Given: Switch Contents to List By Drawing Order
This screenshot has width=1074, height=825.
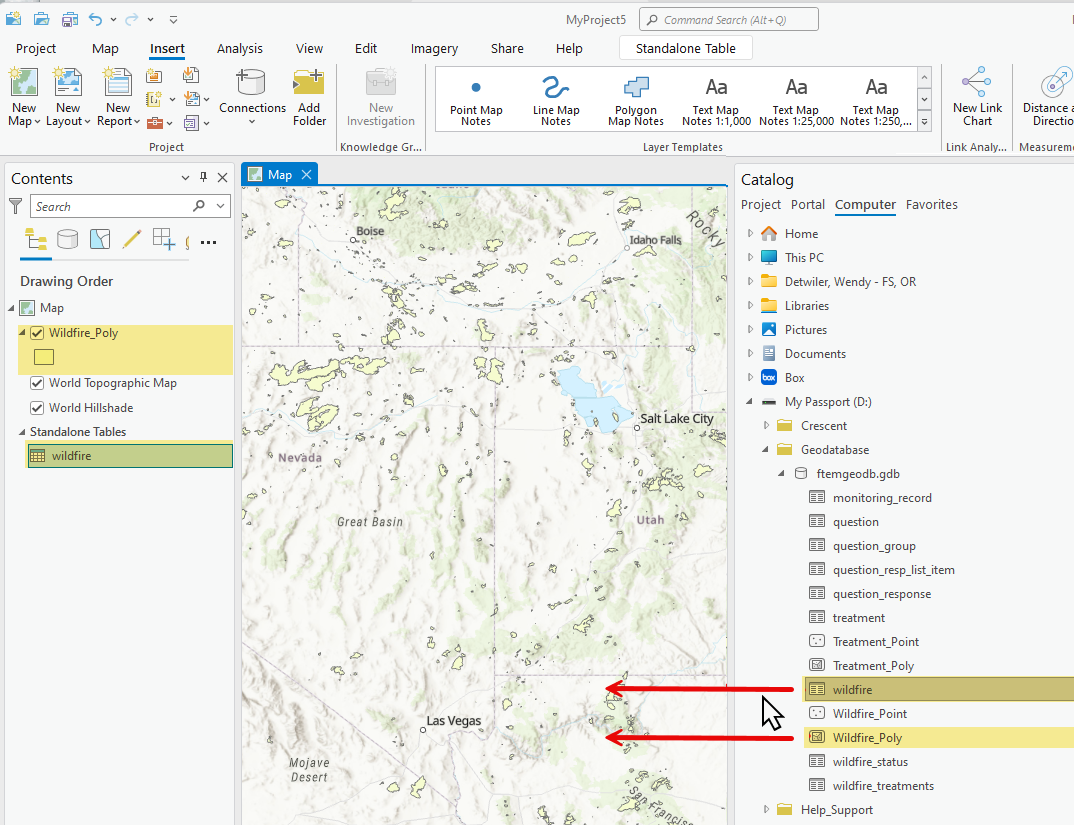Looking at the screenshot, I should click(36, 240).
